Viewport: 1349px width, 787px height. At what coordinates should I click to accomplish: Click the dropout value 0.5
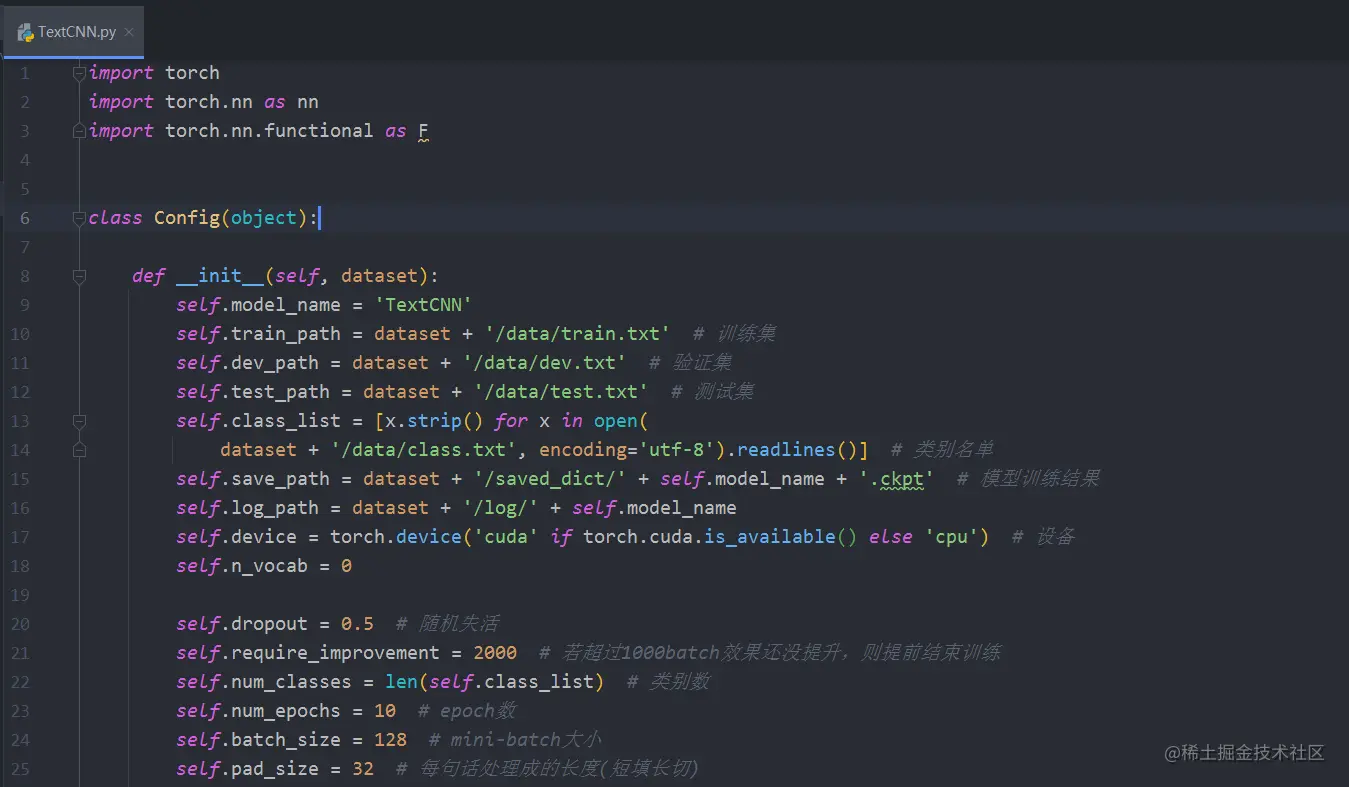pyautogui.click(x=357, y=624)
